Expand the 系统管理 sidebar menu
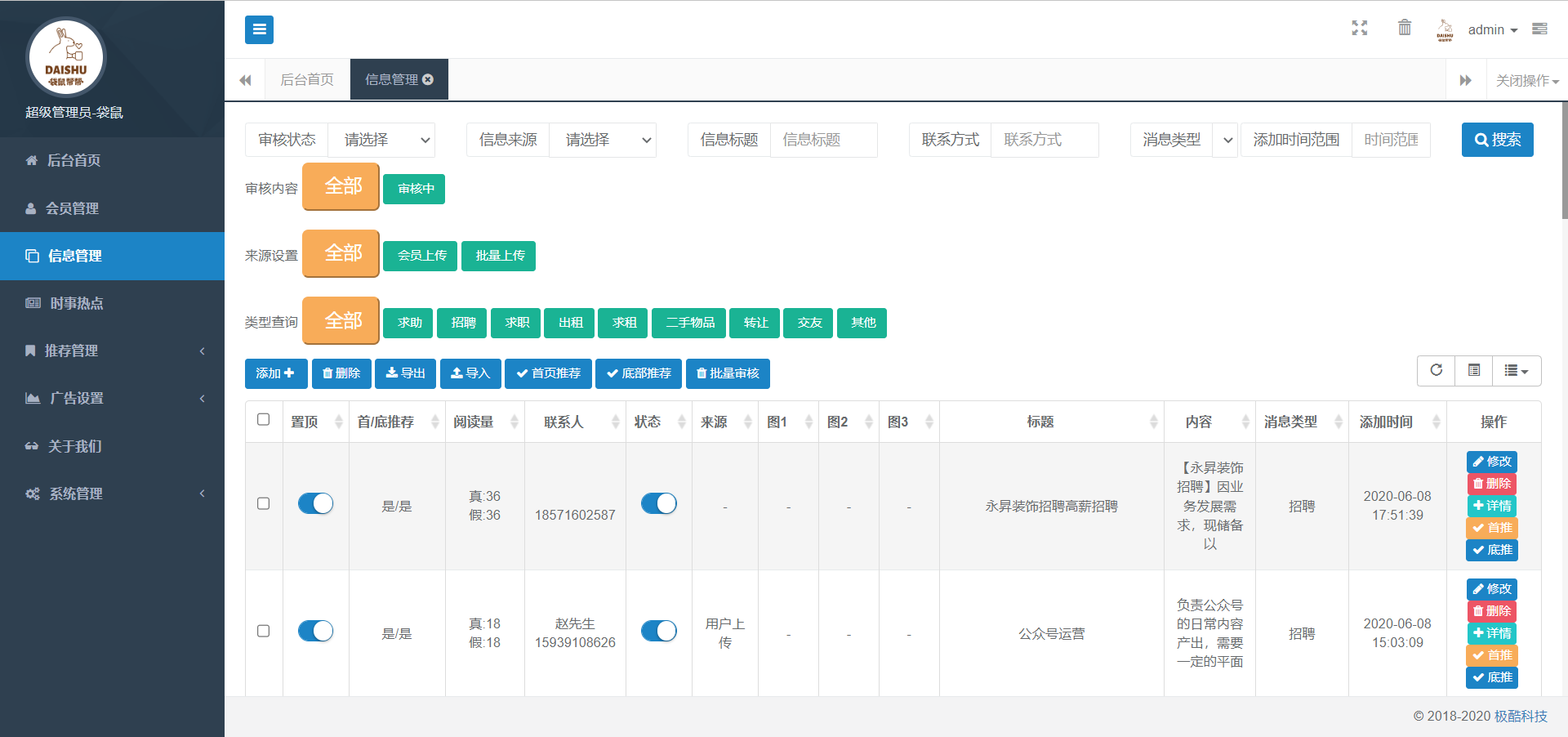This screenshot has height=737, width=1568. [112, 494]
